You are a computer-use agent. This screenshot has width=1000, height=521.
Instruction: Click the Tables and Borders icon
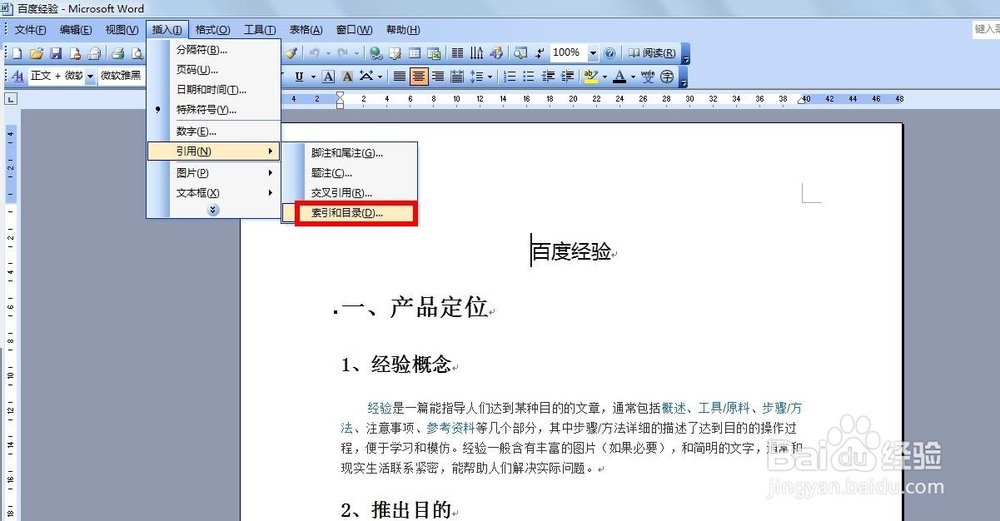[395, 54]
